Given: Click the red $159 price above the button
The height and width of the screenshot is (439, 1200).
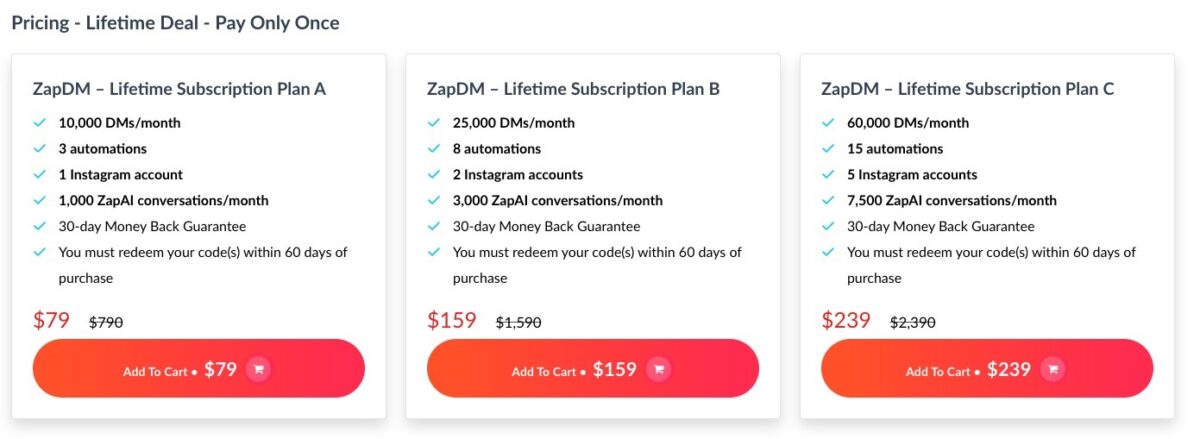Looking at the screenshot, I should pyautogui.click(x=452, y=321).
